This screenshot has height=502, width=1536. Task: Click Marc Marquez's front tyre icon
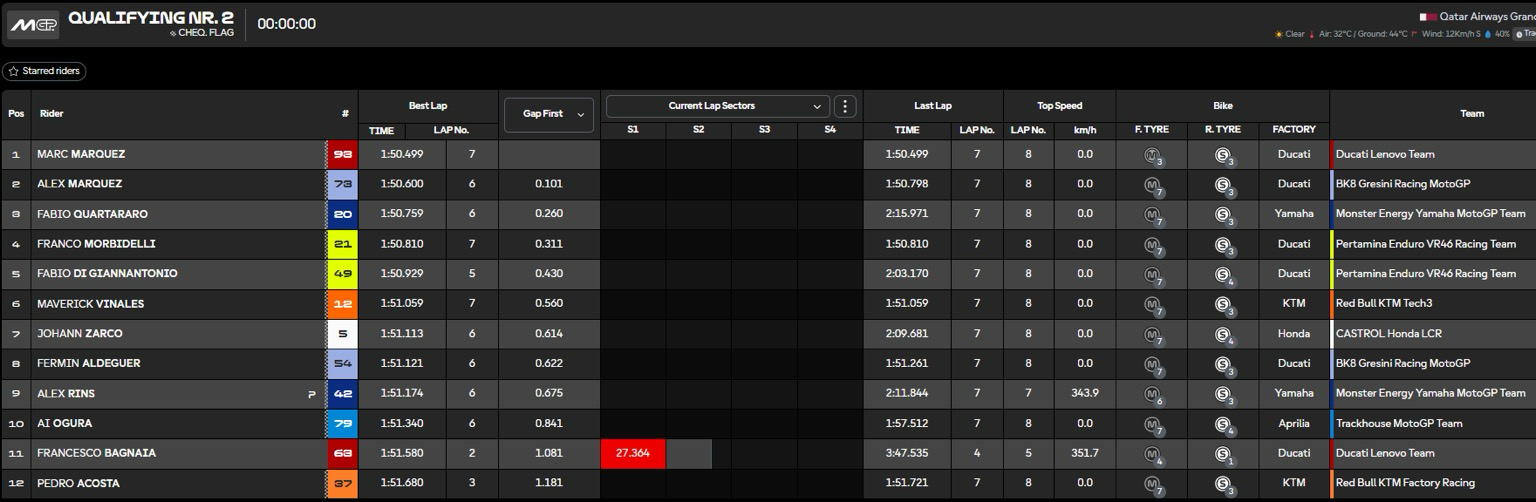point(1153,155)
